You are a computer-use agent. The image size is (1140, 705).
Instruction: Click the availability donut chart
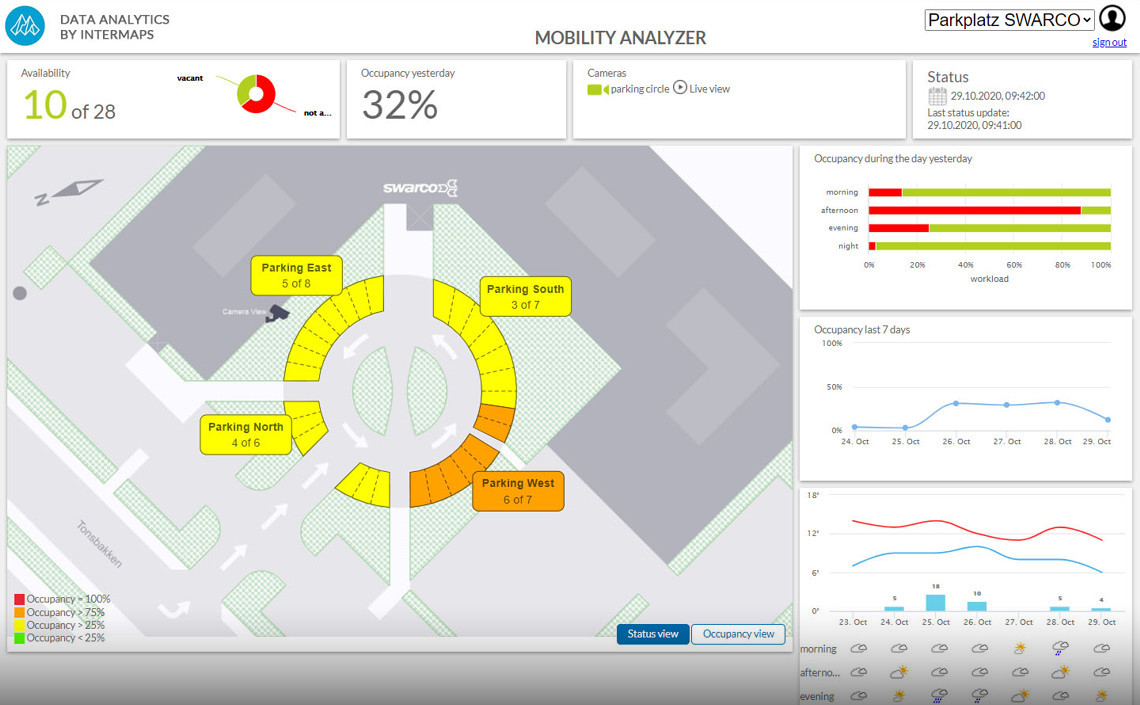tap(256, 93)
